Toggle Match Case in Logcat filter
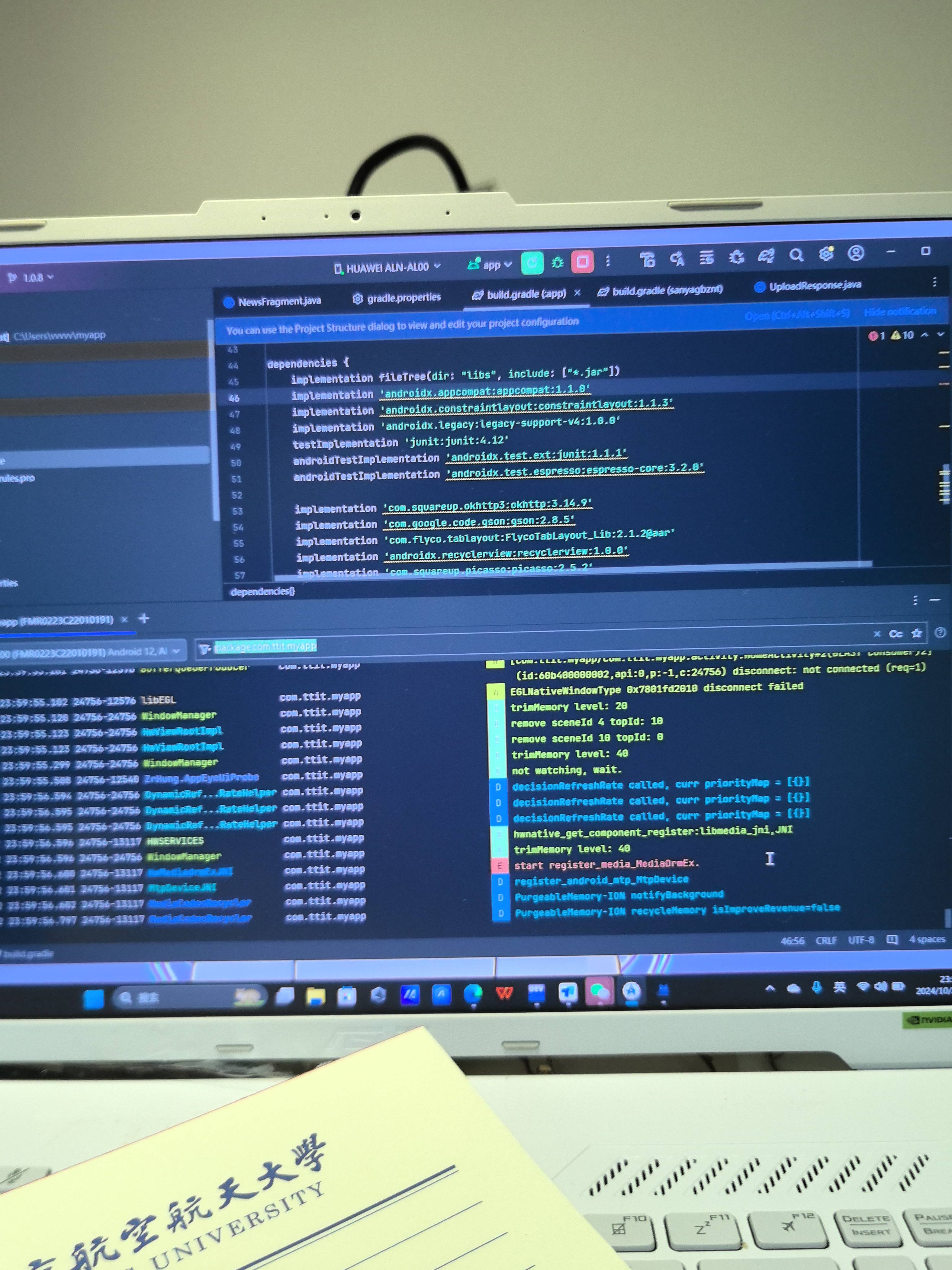The image size is (952, 1270). pyautogui.click(x=895, y=633)
